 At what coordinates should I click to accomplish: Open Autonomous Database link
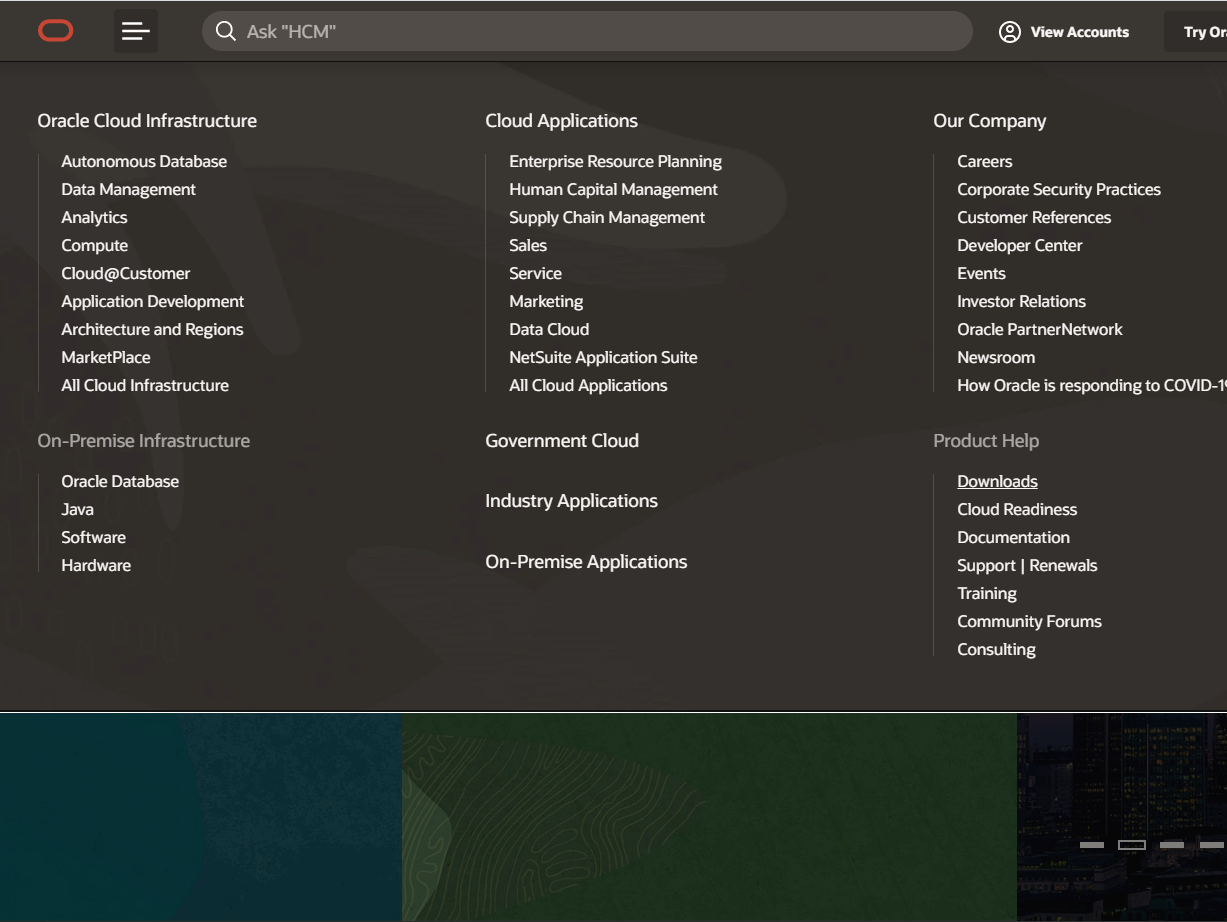coord(144,162)
